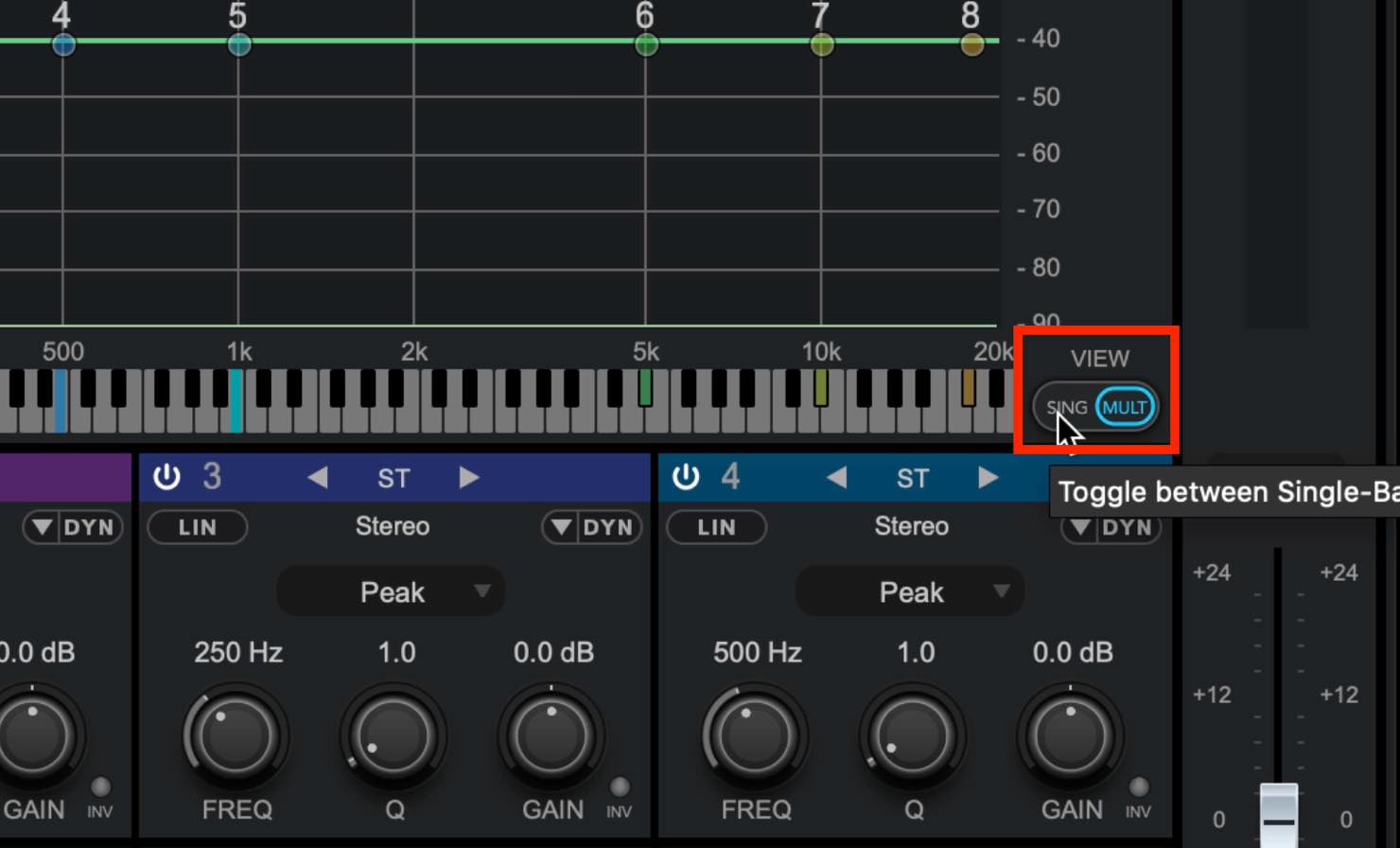Viewport: 1400px width, 848px height.
Task: Toggle power for band 3
Action: pos(167,476)
